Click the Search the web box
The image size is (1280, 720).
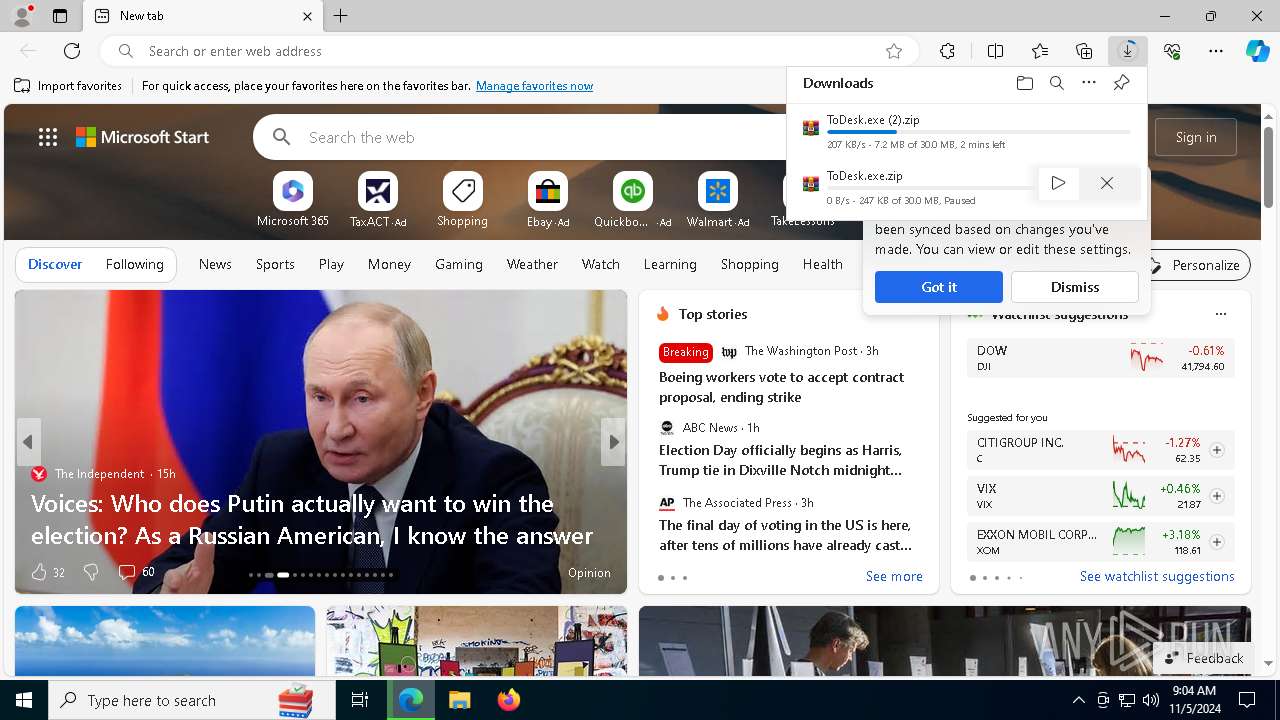pos(540,137)
